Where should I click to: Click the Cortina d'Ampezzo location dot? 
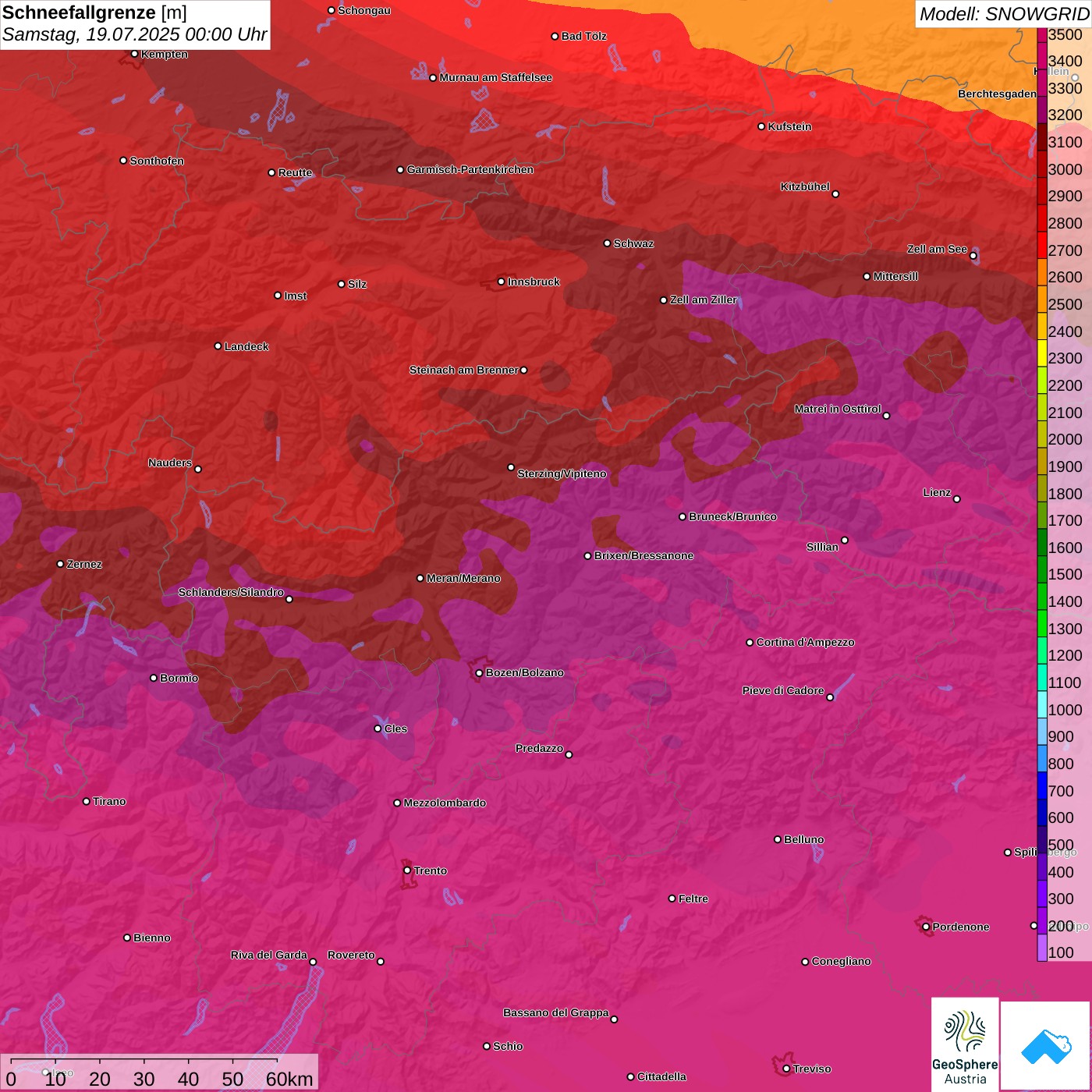[750, 643]
